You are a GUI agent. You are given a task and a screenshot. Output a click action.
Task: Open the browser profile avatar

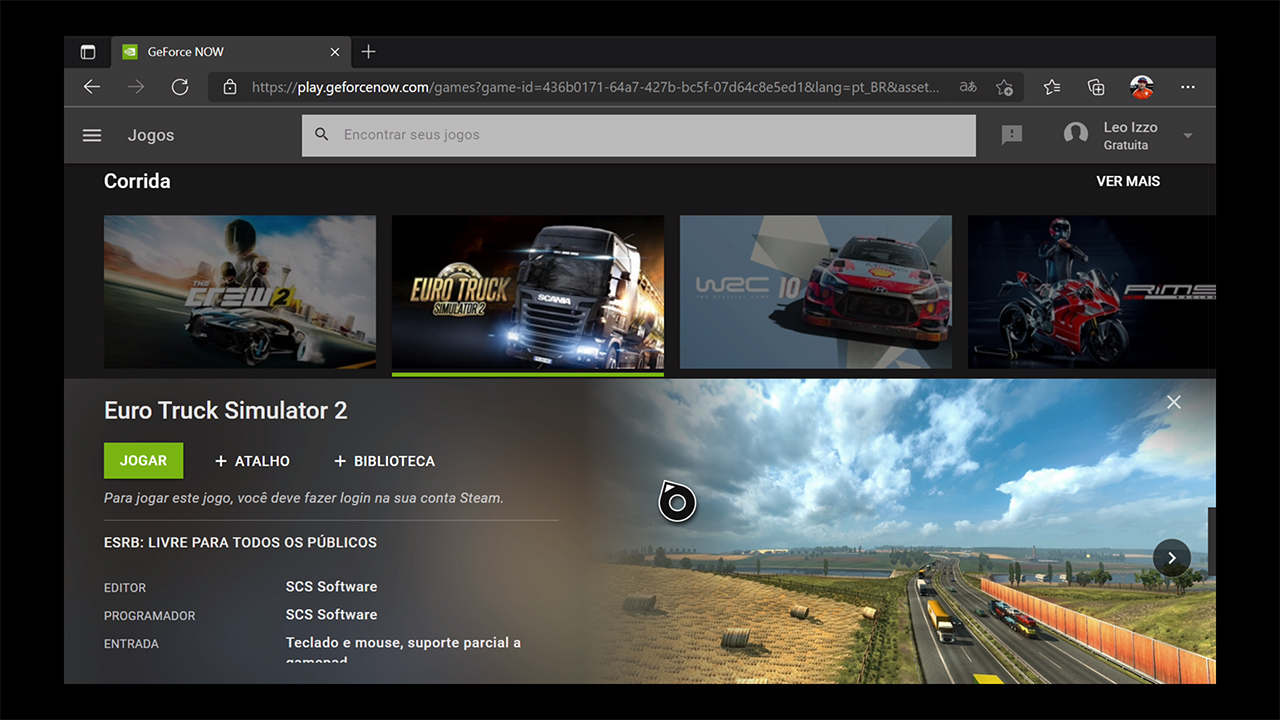click(1141, 87)
